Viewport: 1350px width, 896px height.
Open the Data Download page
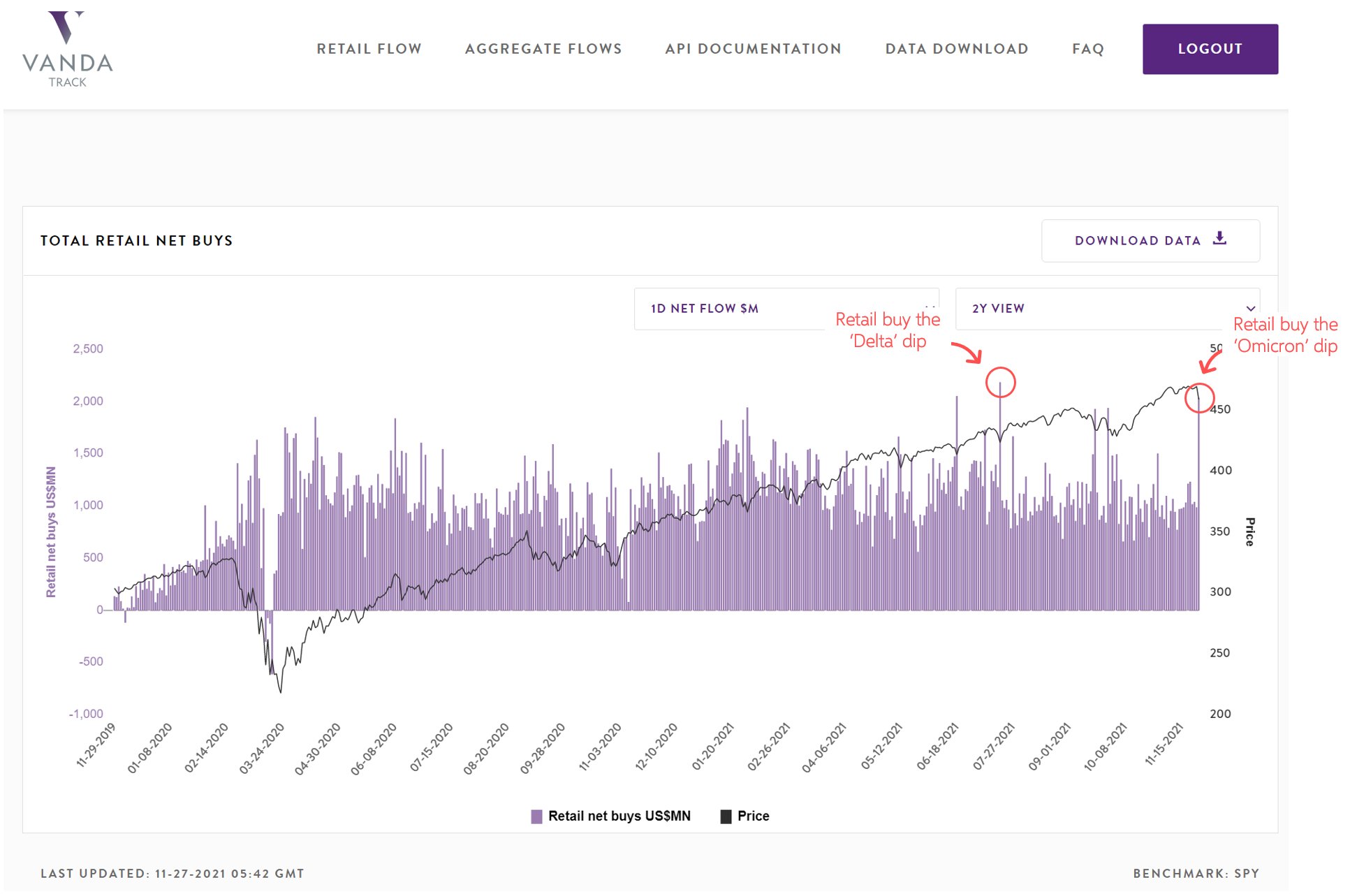coord(956,49)
